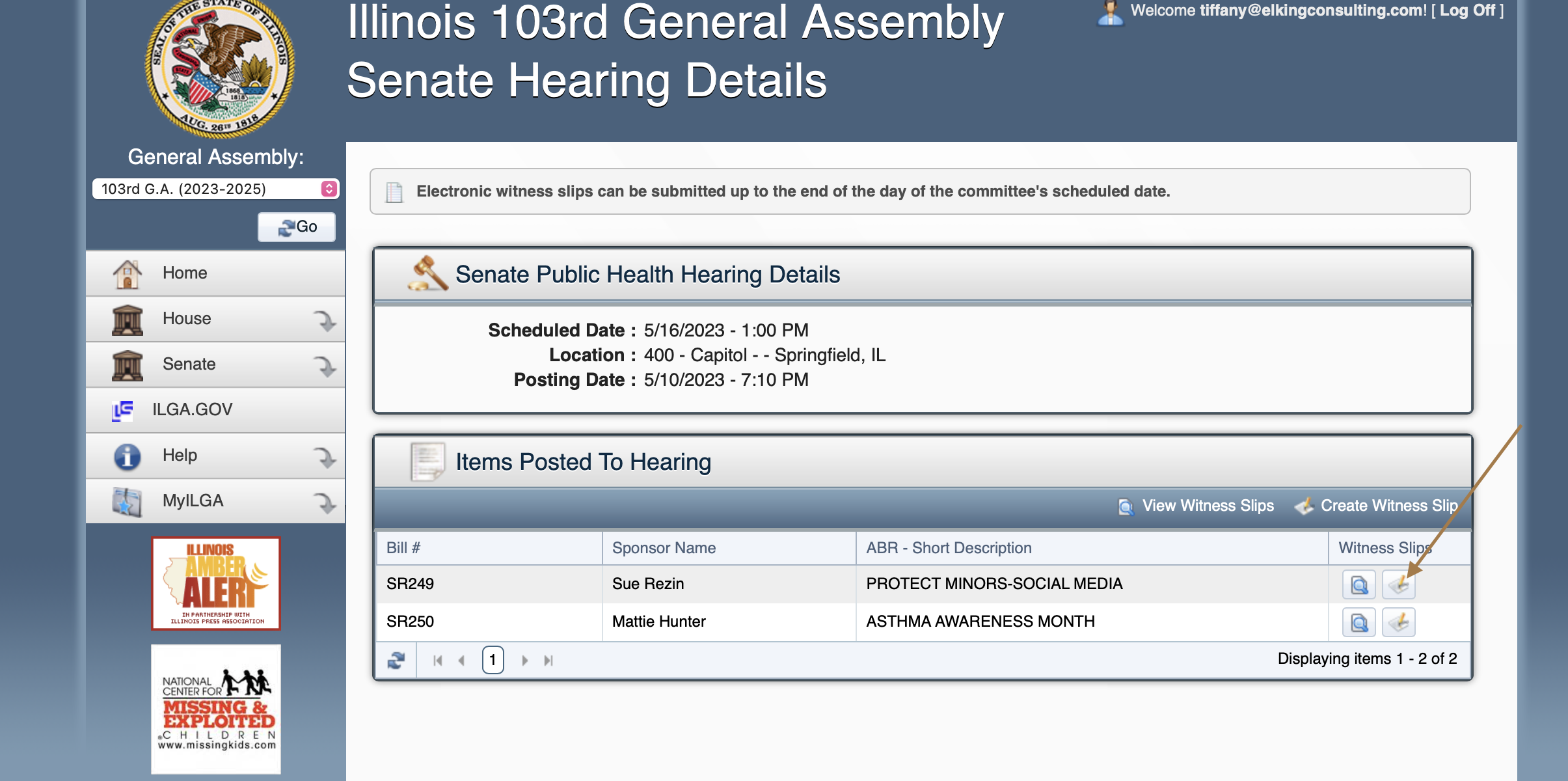Open the General Assembly dropdown

(x=215, y=189)
